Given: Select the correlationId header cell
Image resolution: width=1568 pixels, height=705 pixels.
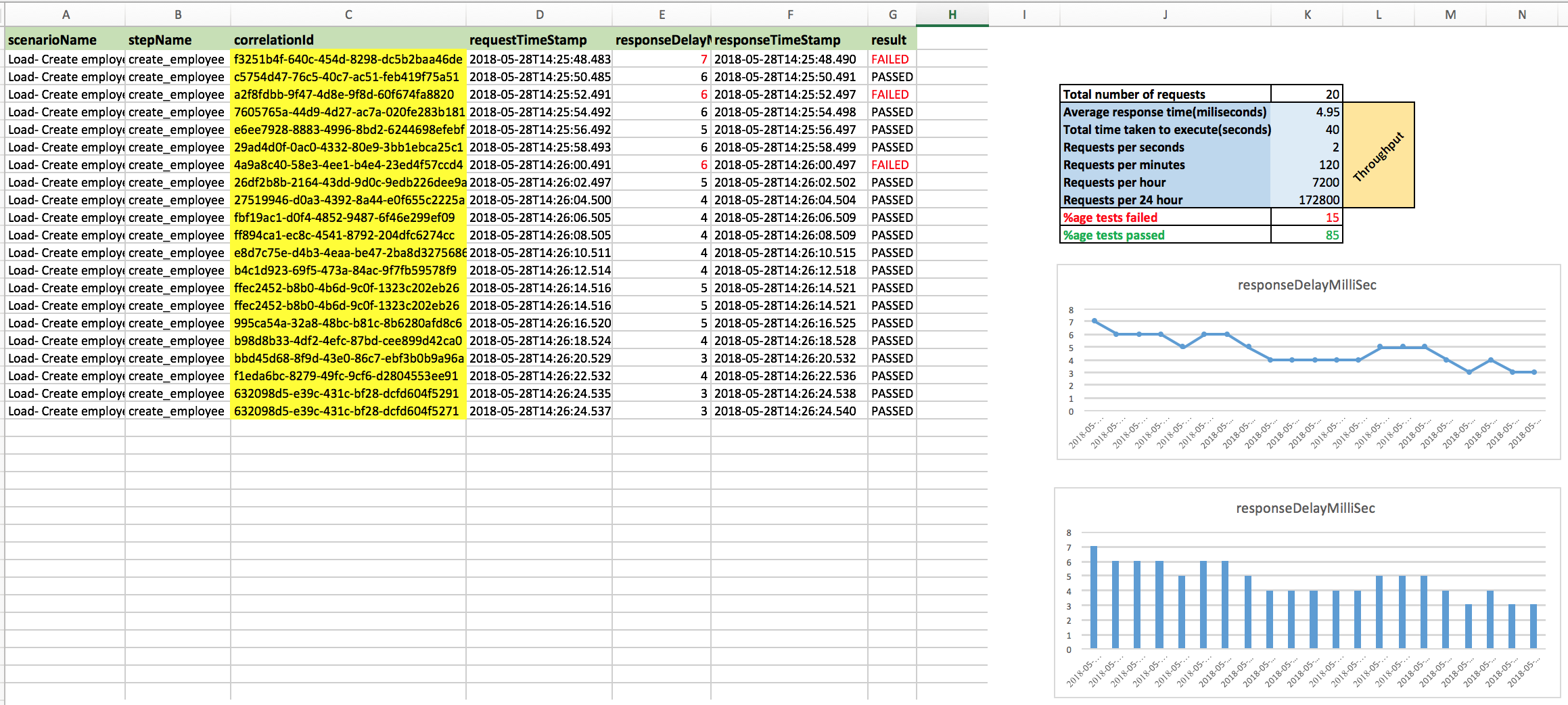Looking at the screenshot, I should tap(348, 40).
